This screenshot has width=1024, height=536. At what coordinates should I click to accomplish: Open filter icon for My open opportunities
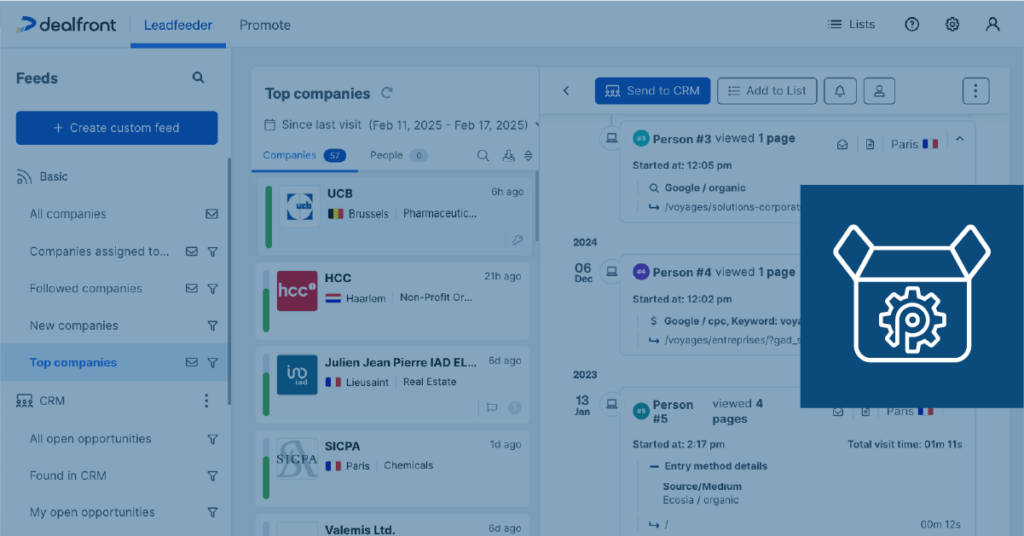click(x=212, y=512)
